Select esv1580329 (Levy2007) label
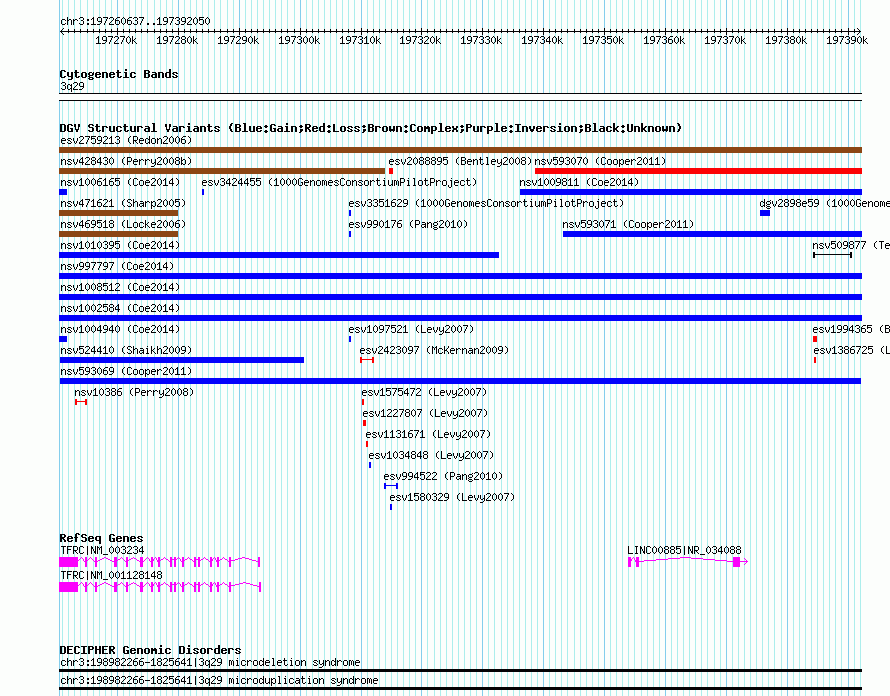890x696 pixels. pos(452,497)
